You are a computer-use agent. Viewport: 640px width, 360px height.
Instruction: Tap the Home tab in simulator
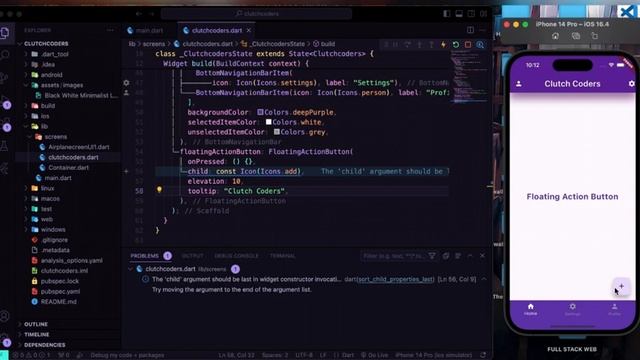[531, 309]
